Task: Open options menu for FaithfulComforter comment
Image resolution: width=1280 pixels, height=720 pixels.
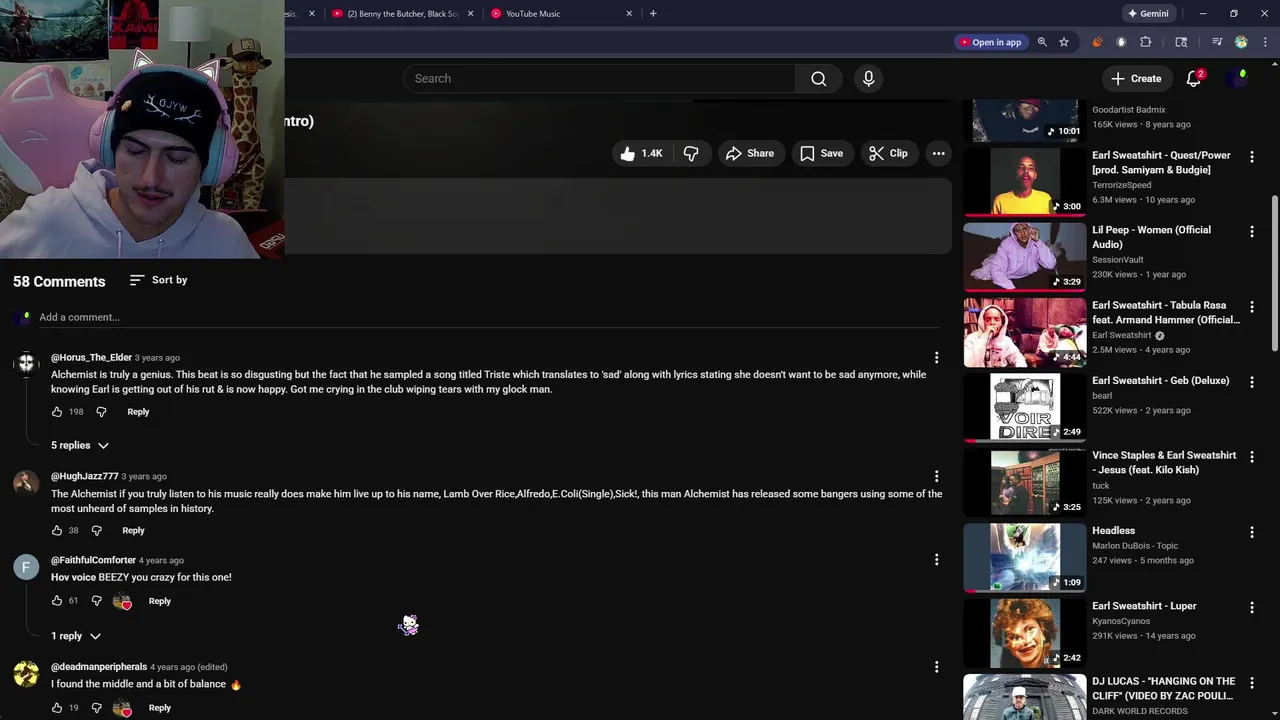Action: tap(936, 560)
